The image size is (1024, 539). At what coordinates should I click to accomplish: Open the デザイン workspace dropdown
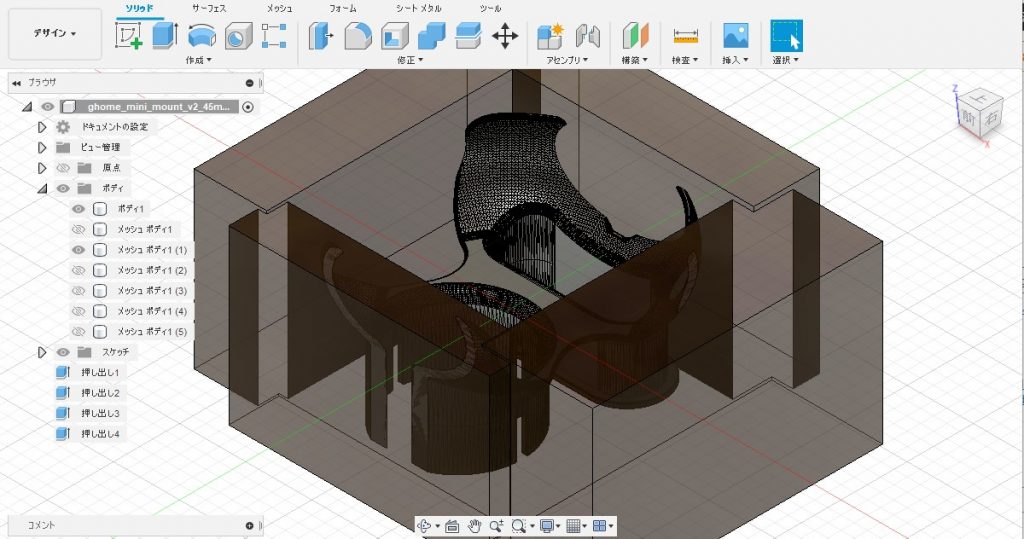[55, 33]
